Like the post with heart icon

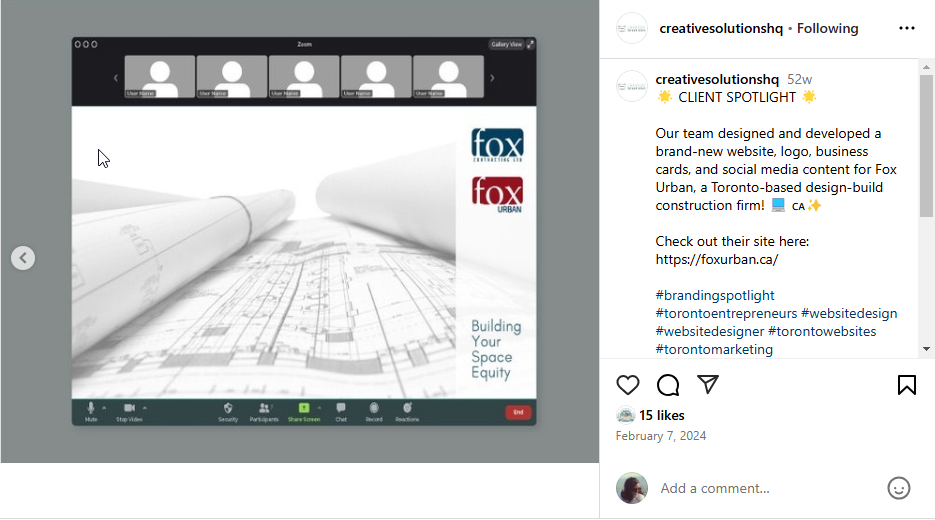pos(627,385)
